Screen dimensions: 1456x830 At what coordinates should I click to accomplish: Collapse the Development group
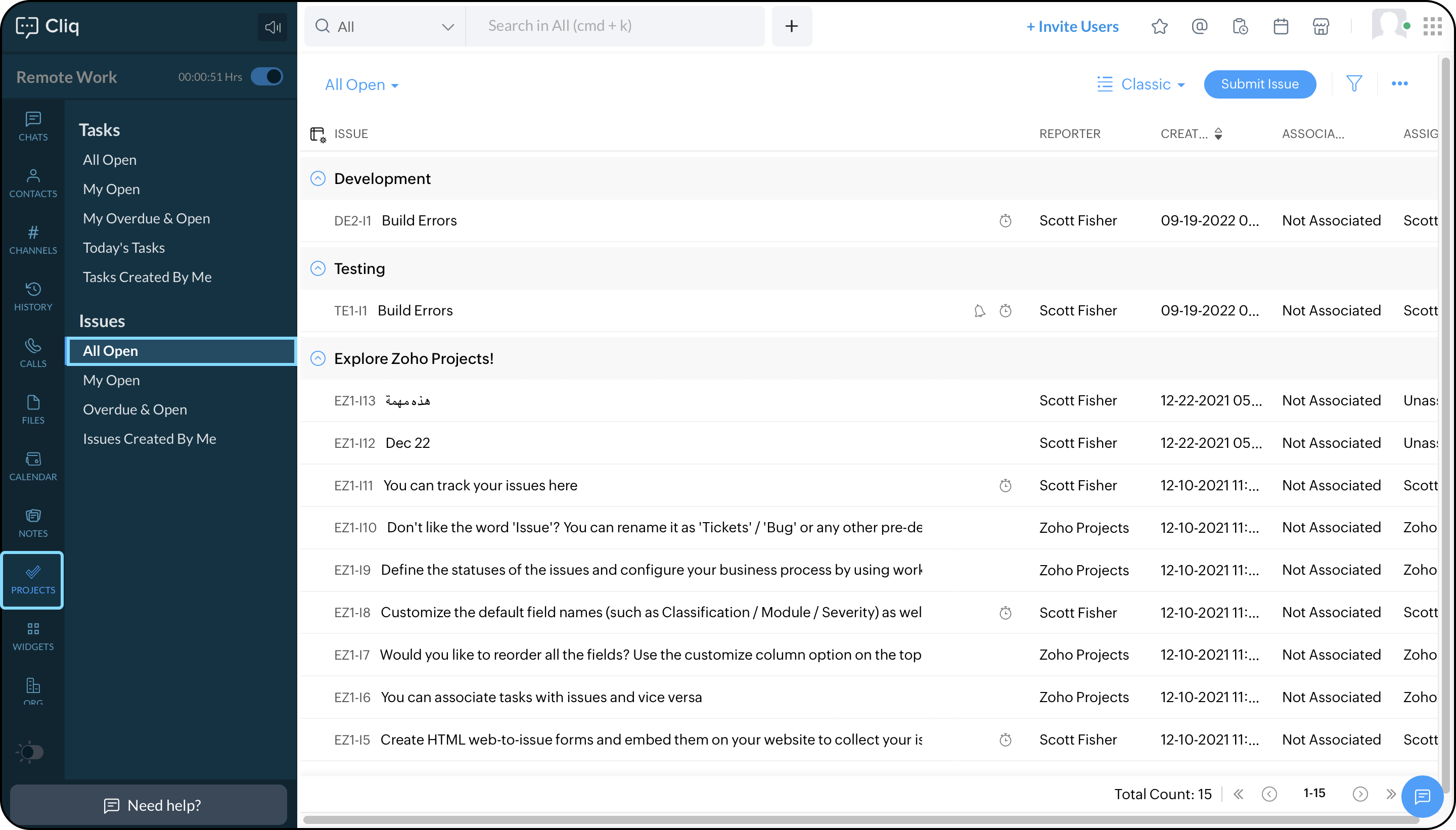pos(317,179)
